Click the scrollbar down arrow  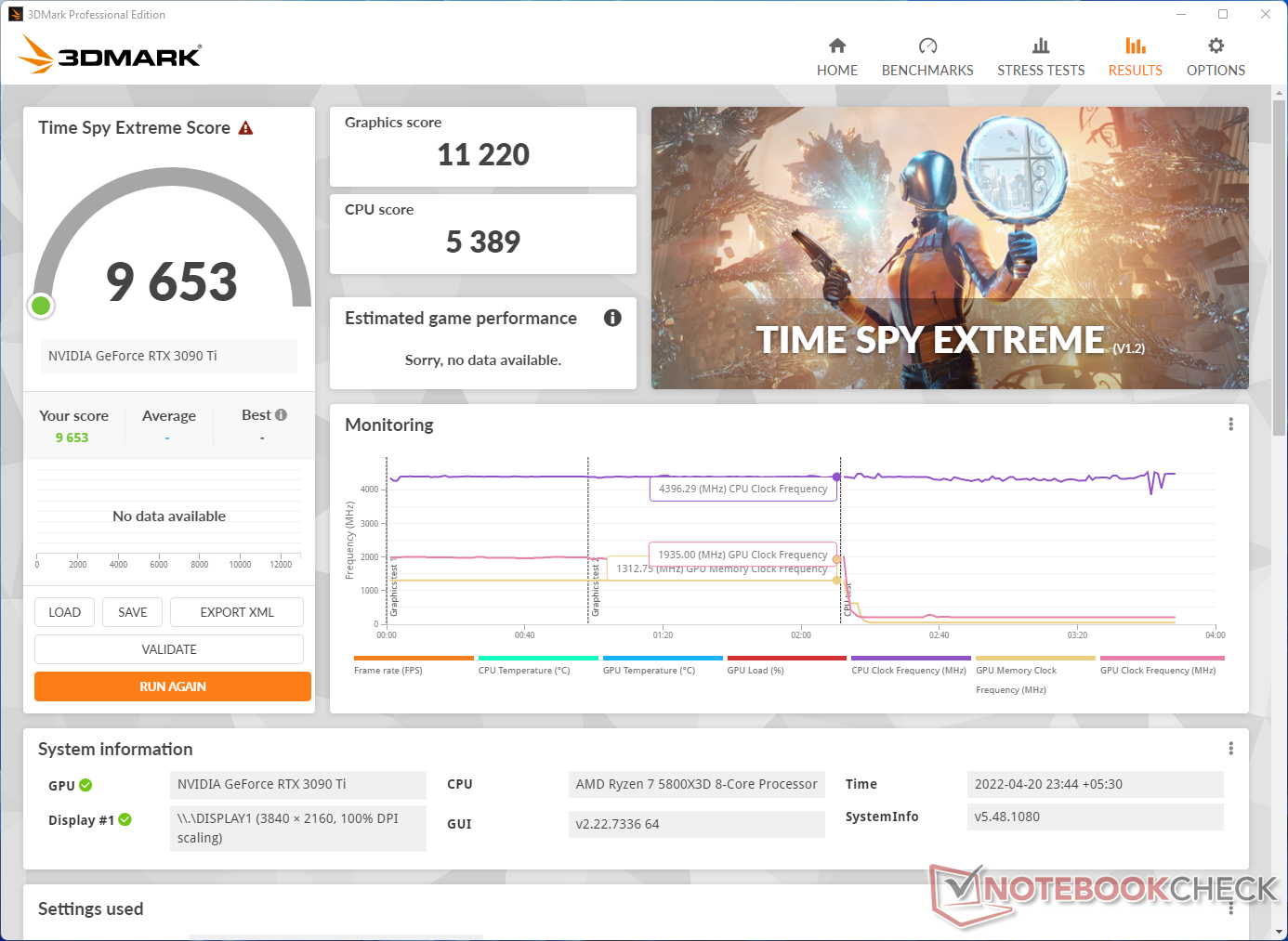pyautogui.click(x=1280, y=932)
